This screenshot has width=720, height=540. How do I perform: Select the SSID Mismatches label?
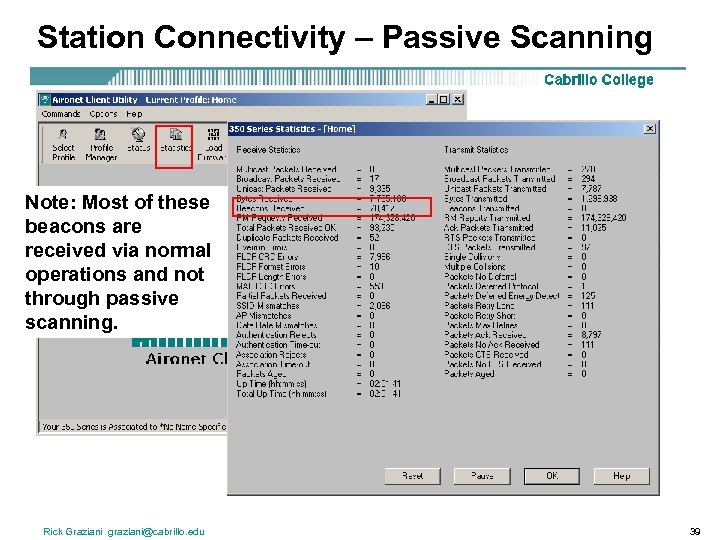pos(267,306)
